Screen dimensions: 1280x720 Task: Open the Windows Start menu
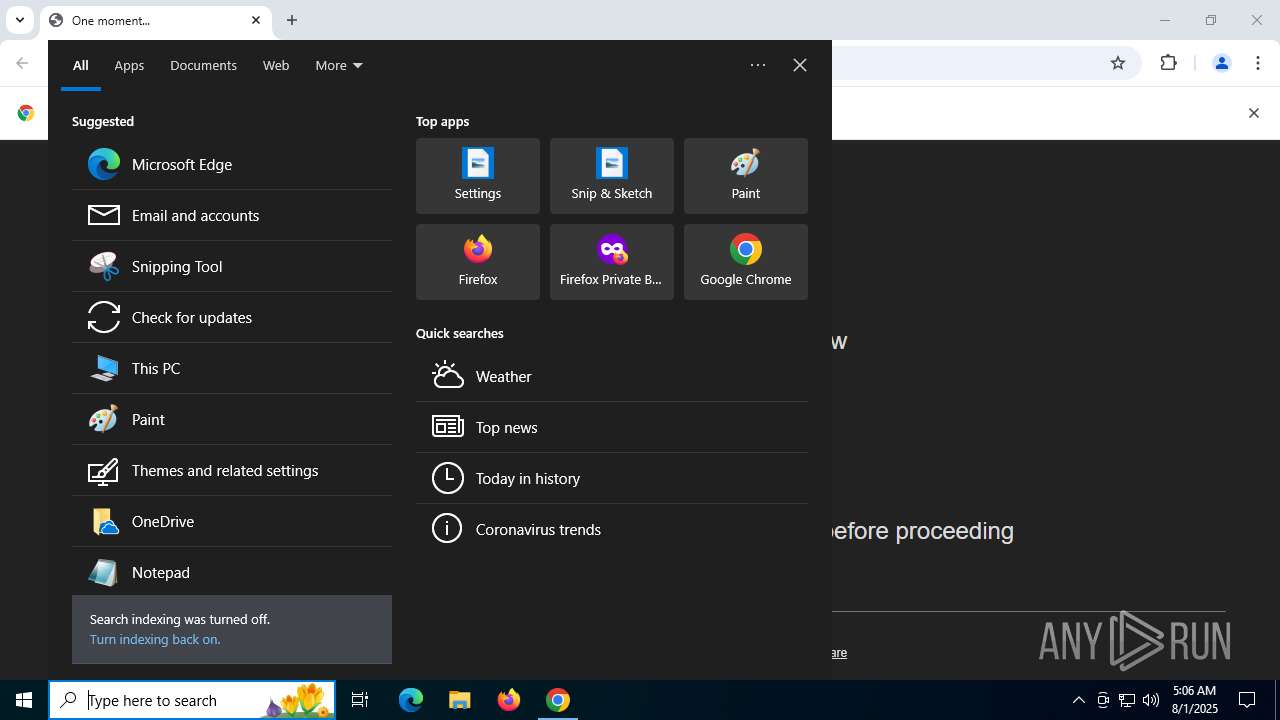pyautogui.click(x=24, y=700)
